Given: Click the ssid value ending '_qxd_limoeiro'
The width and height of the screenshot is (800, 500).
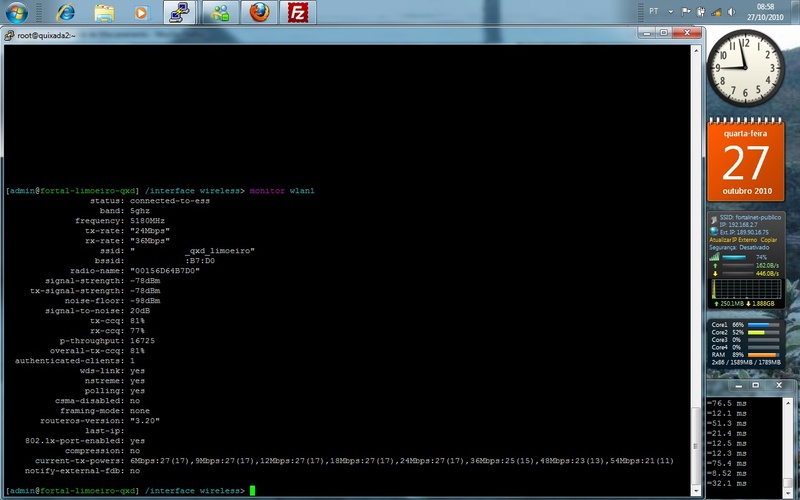Looking at the screenshot, I should pyautogui.click(x=192, y=251).
